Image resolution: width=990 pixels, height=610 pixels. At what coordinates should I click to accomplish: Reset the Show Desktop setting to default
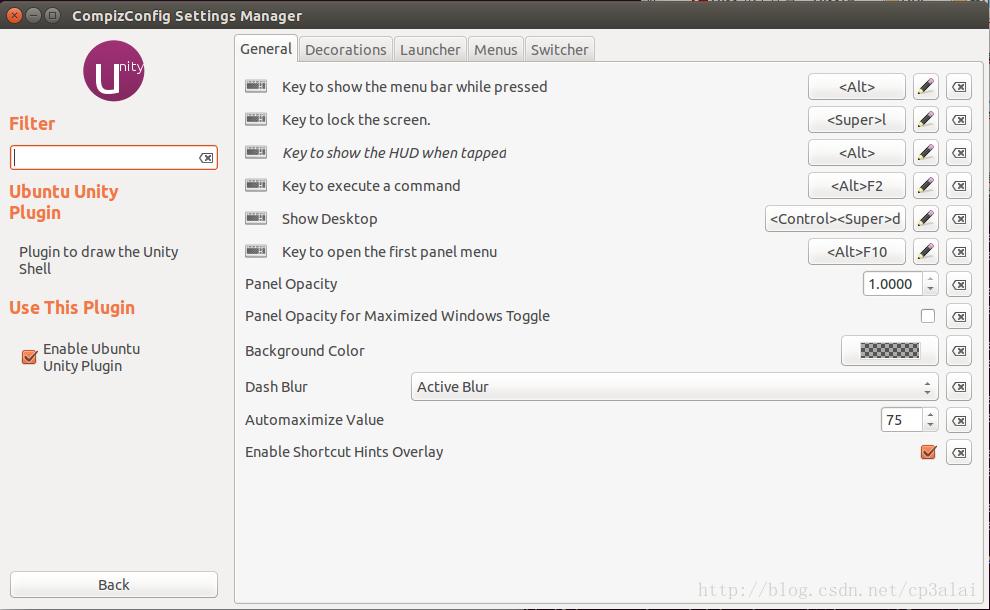958,218
